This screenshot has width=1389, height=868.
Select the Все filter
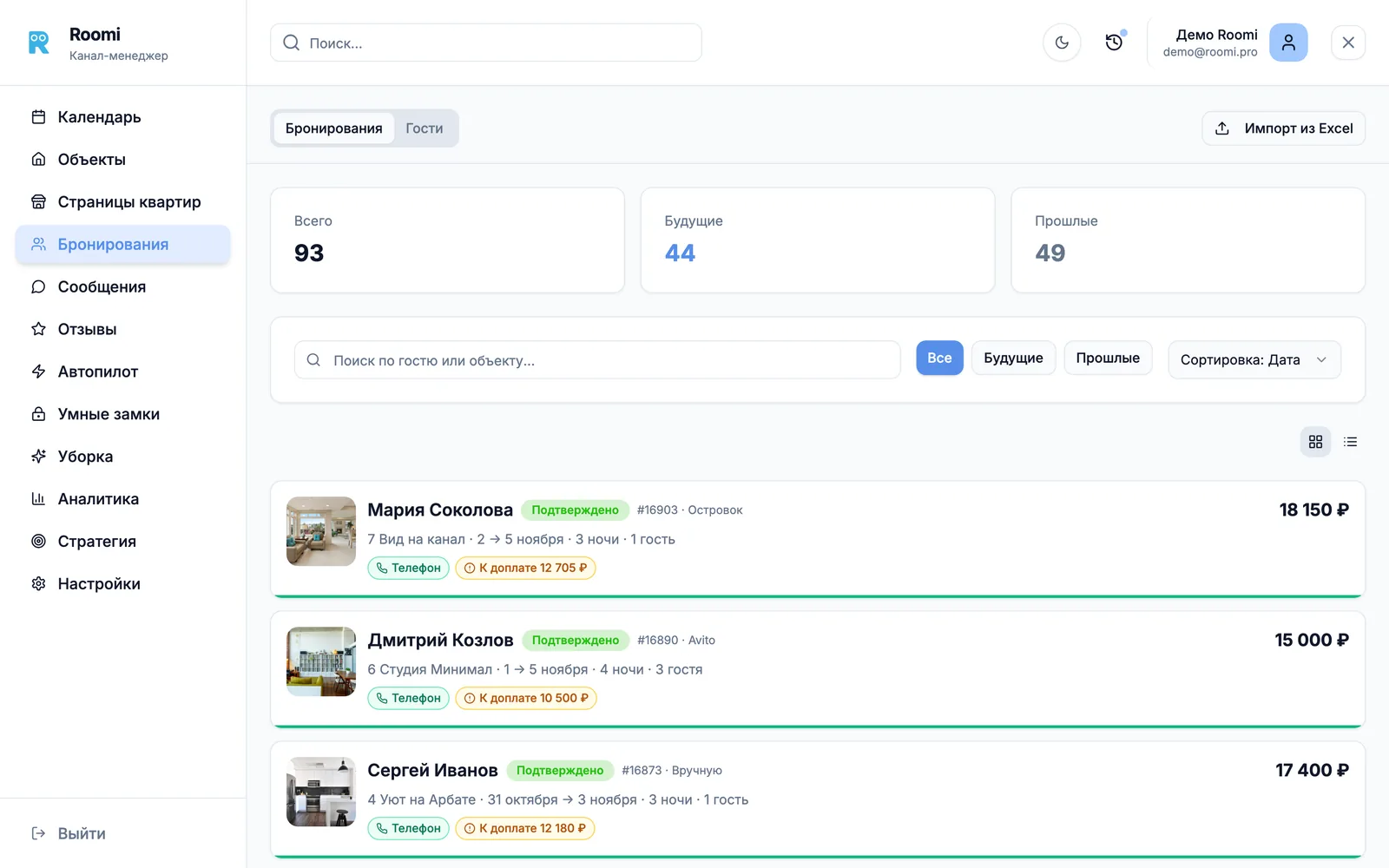point(939,358)
